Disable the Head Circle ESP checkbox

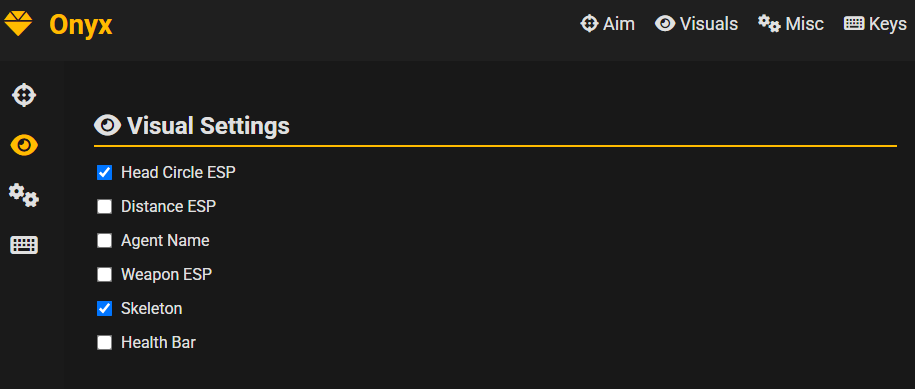tap(104, 173)
